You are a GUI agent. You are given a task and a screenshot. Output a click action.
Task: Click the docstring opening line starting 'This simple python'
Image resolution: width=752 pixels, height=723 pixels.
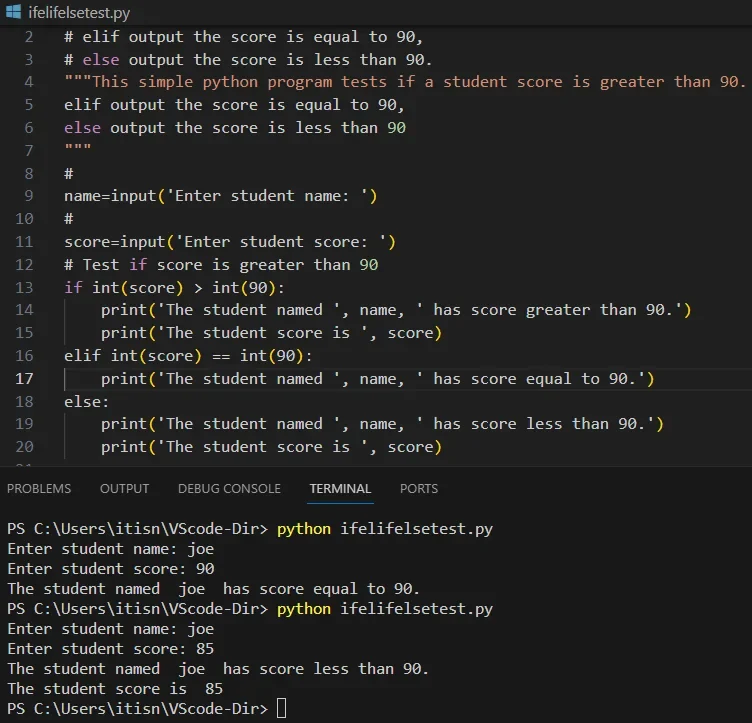(x=405, y=82)
